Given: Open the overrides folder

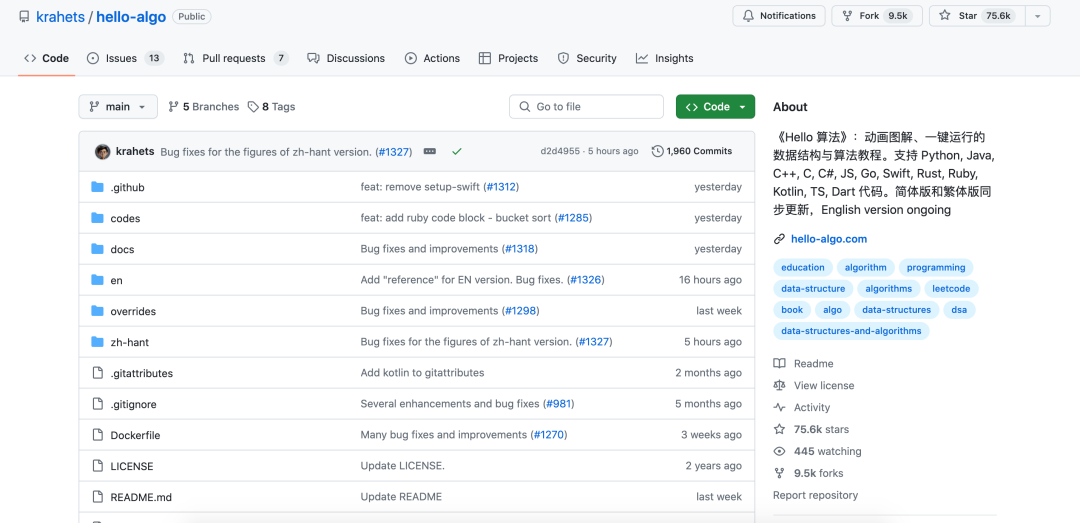Looking at the screenshot, I should pos(133,311).
